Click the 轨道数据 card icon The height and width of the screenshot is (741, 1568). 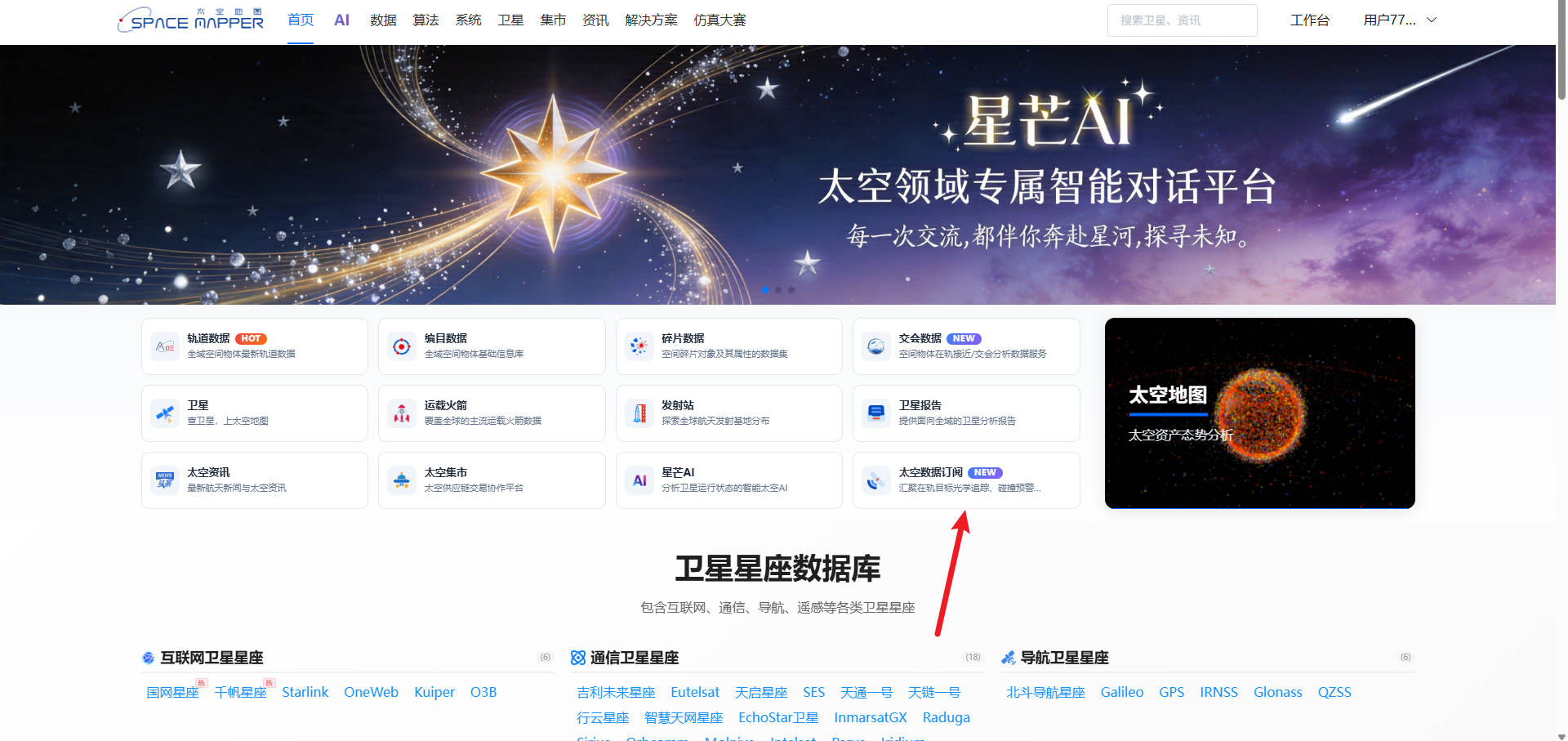pos(165,346)
